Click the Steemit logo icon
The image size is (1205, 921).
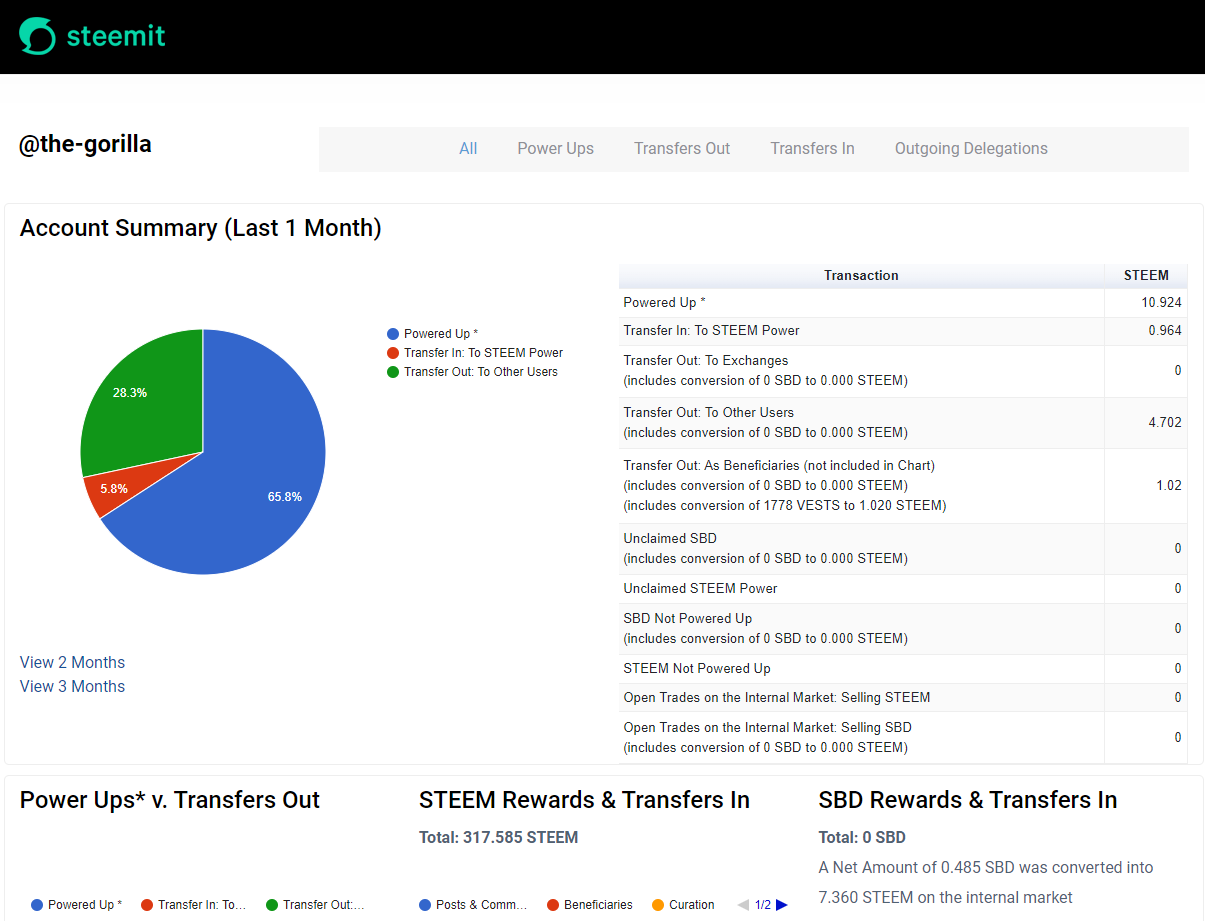[38, 36]
